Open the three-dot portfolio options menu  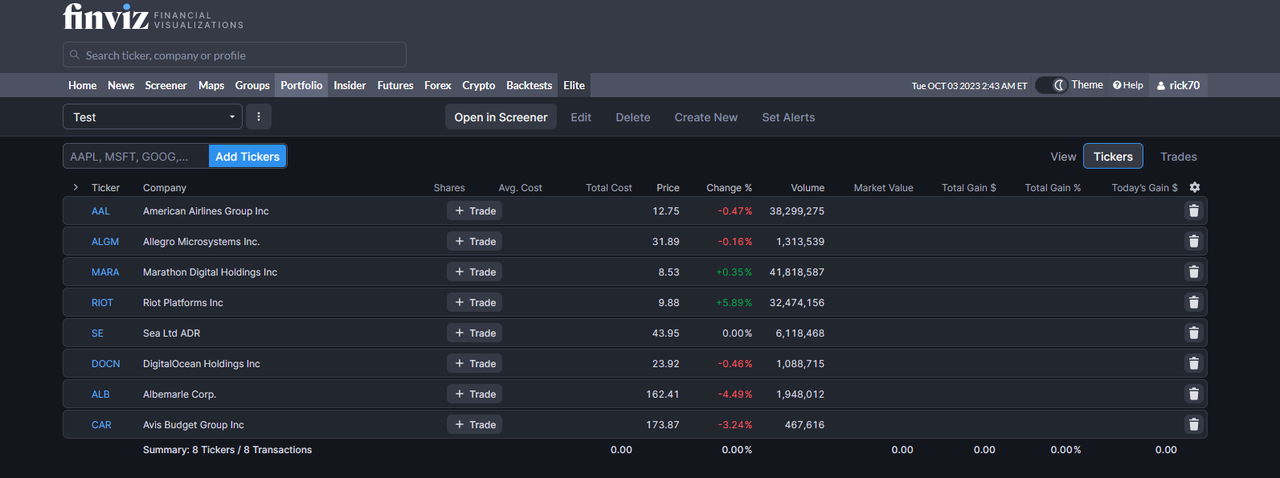[x=258, y=117]
